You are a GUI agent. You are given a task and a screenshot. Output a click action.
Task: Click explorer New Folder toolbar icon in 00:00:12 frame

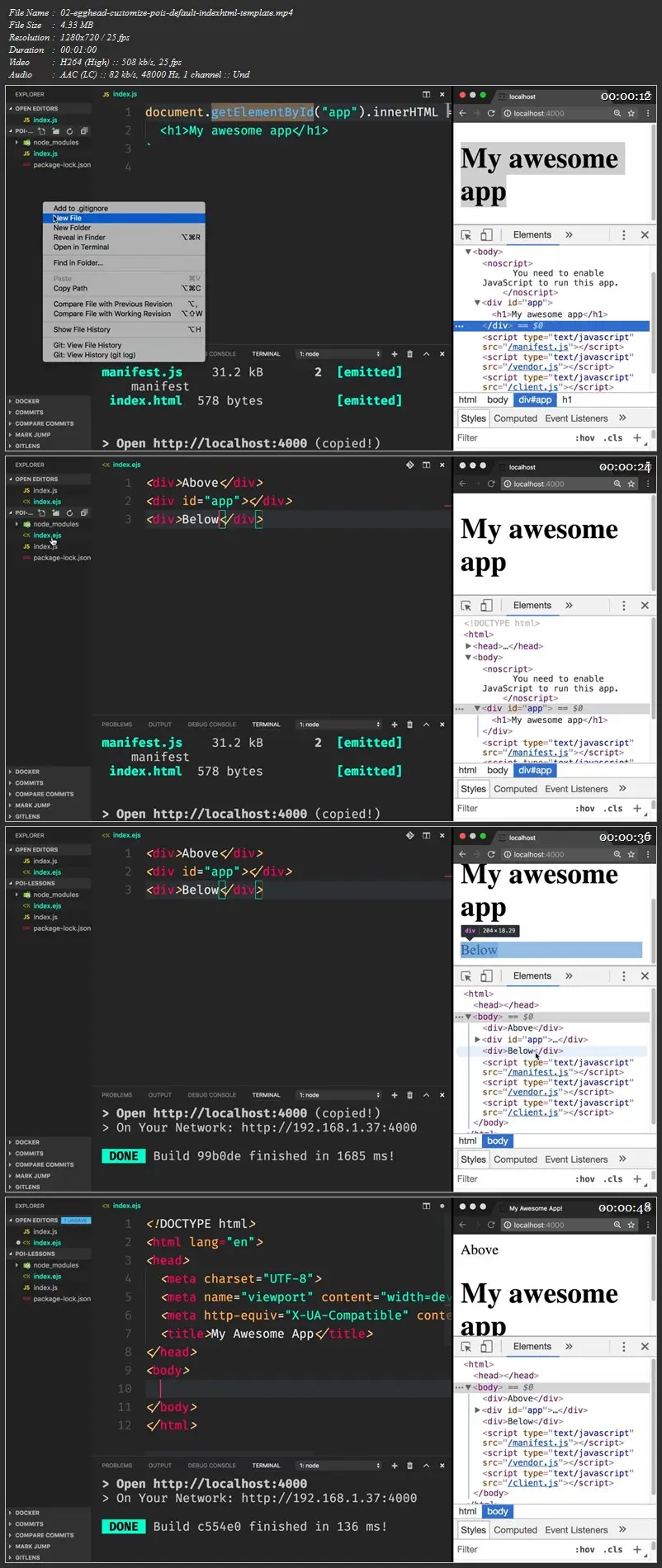click(x=55, y=130)
